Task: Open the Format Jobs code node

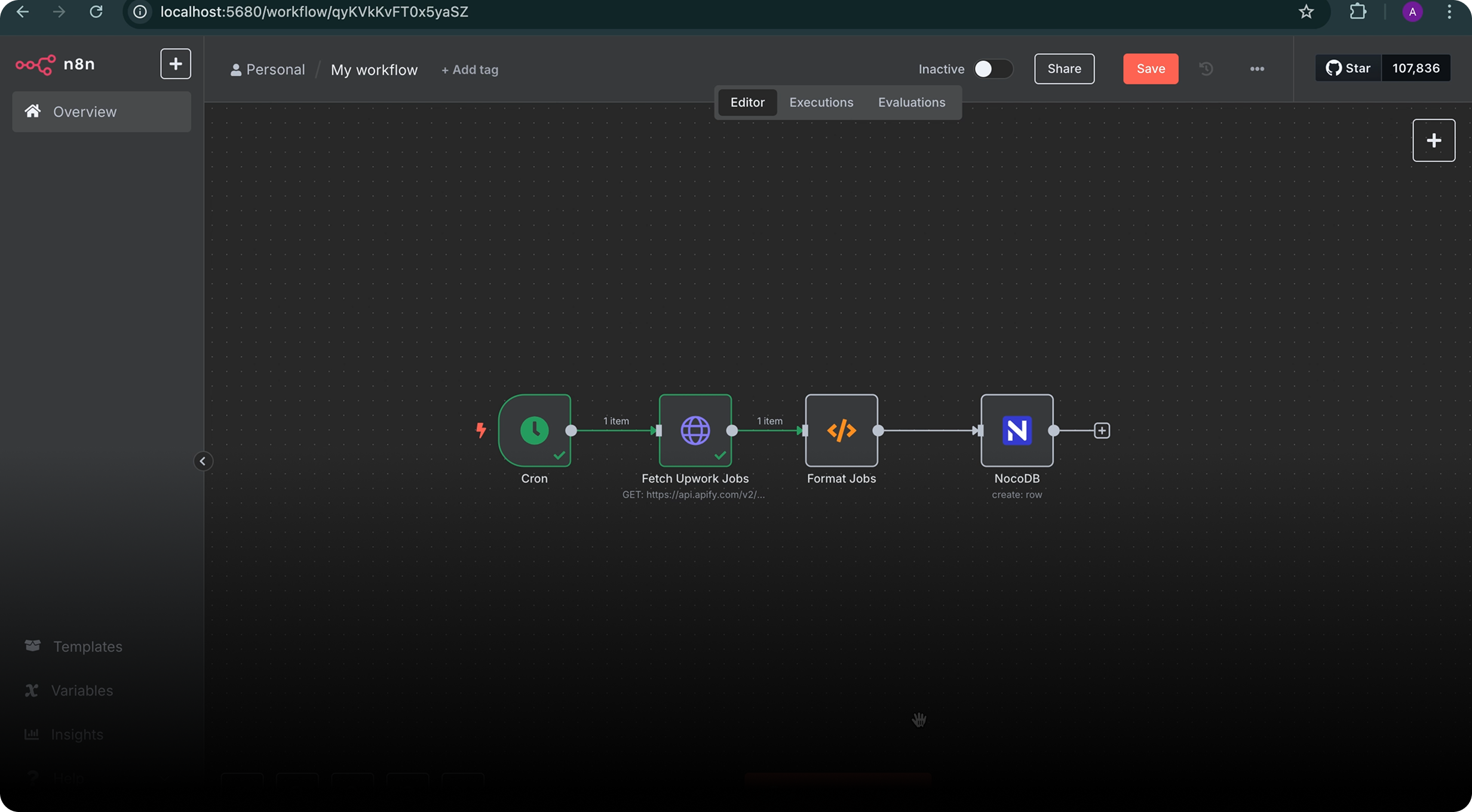Action: click(841, 430)
